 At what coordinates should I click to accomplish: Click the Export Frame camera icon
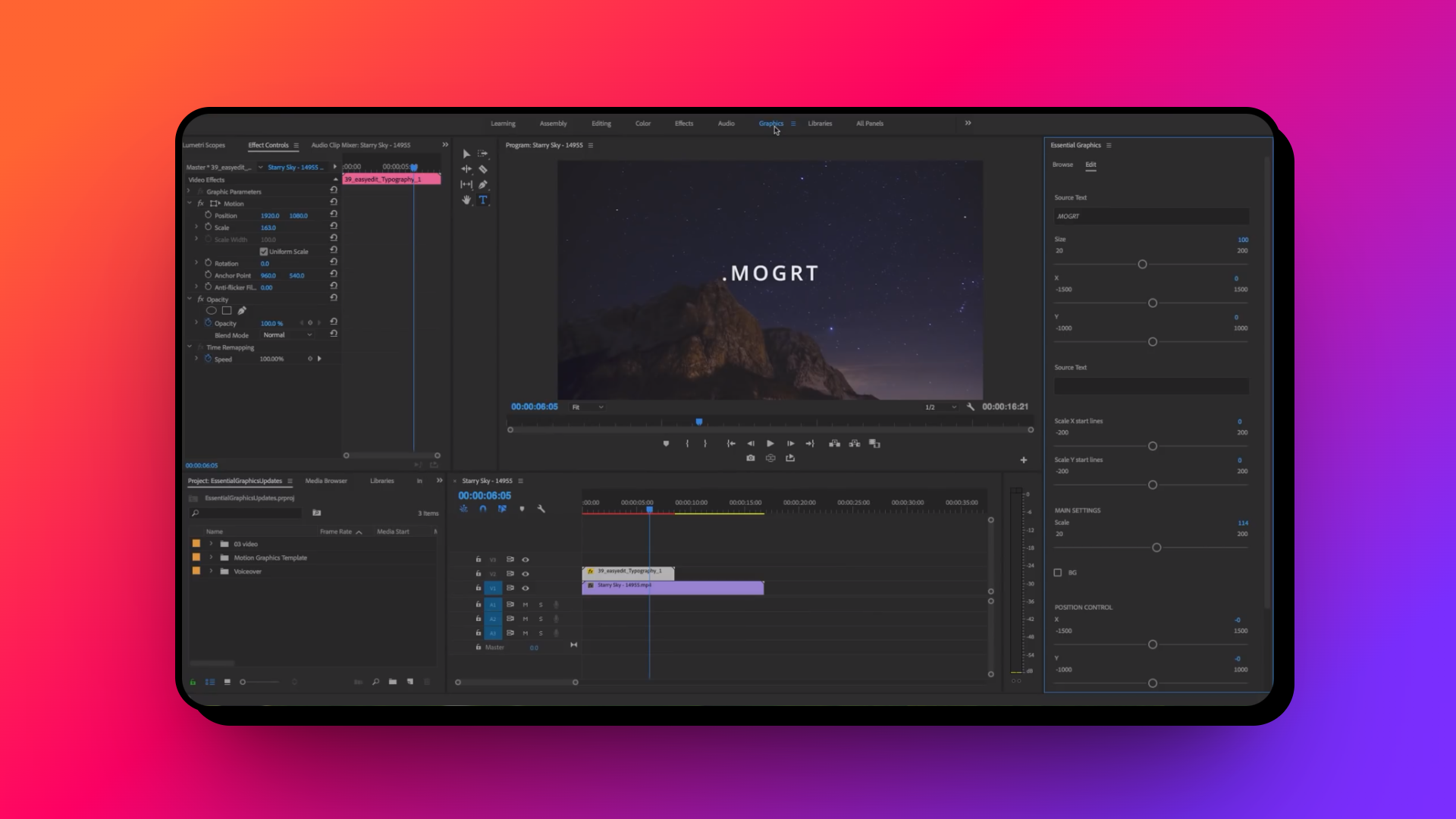(x=751, y=458)
